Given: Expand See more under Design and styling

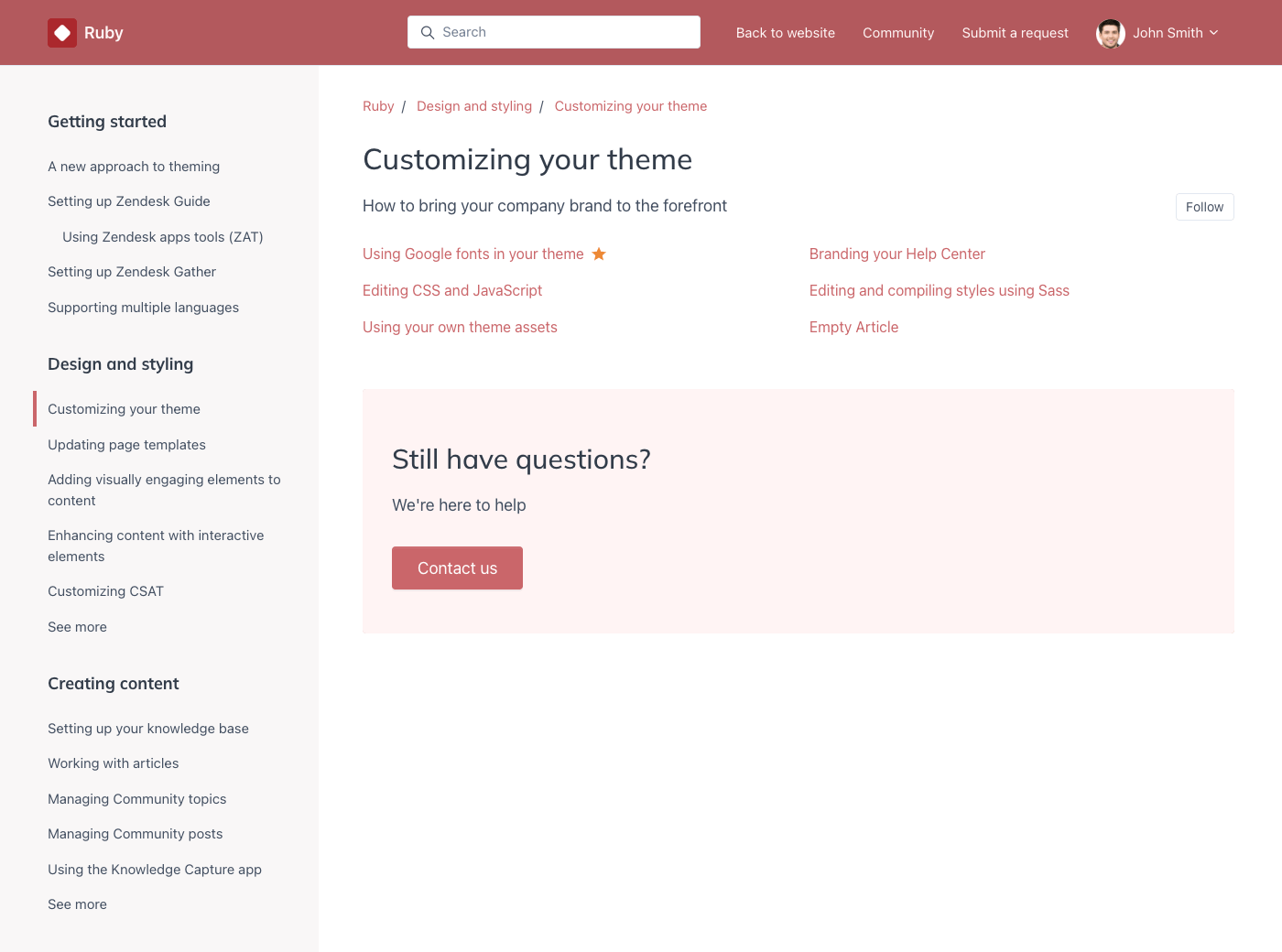Looking at the screenshot, I should pos(77,627).
